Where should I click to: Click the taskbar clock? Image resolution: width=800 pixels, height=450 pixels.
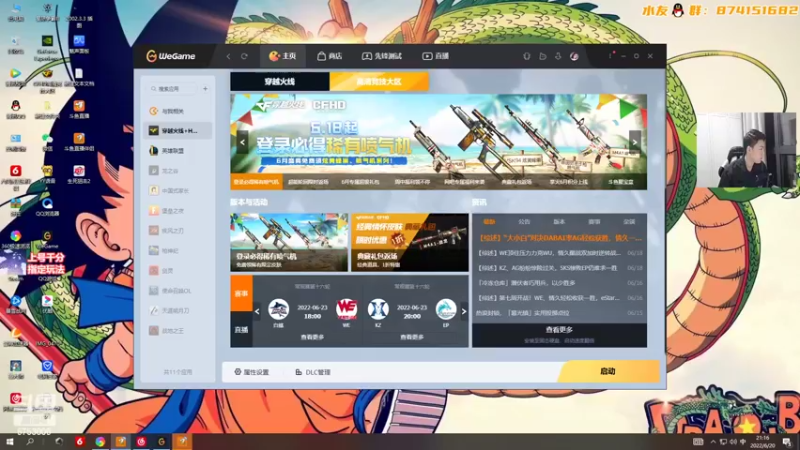(762, 442)
